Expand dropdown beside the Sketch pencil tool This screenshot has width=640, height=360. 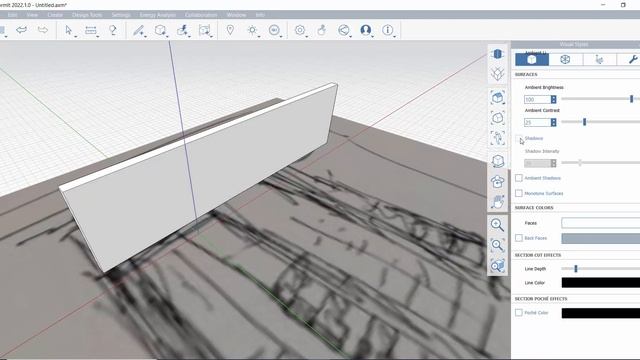click(145, 37)
